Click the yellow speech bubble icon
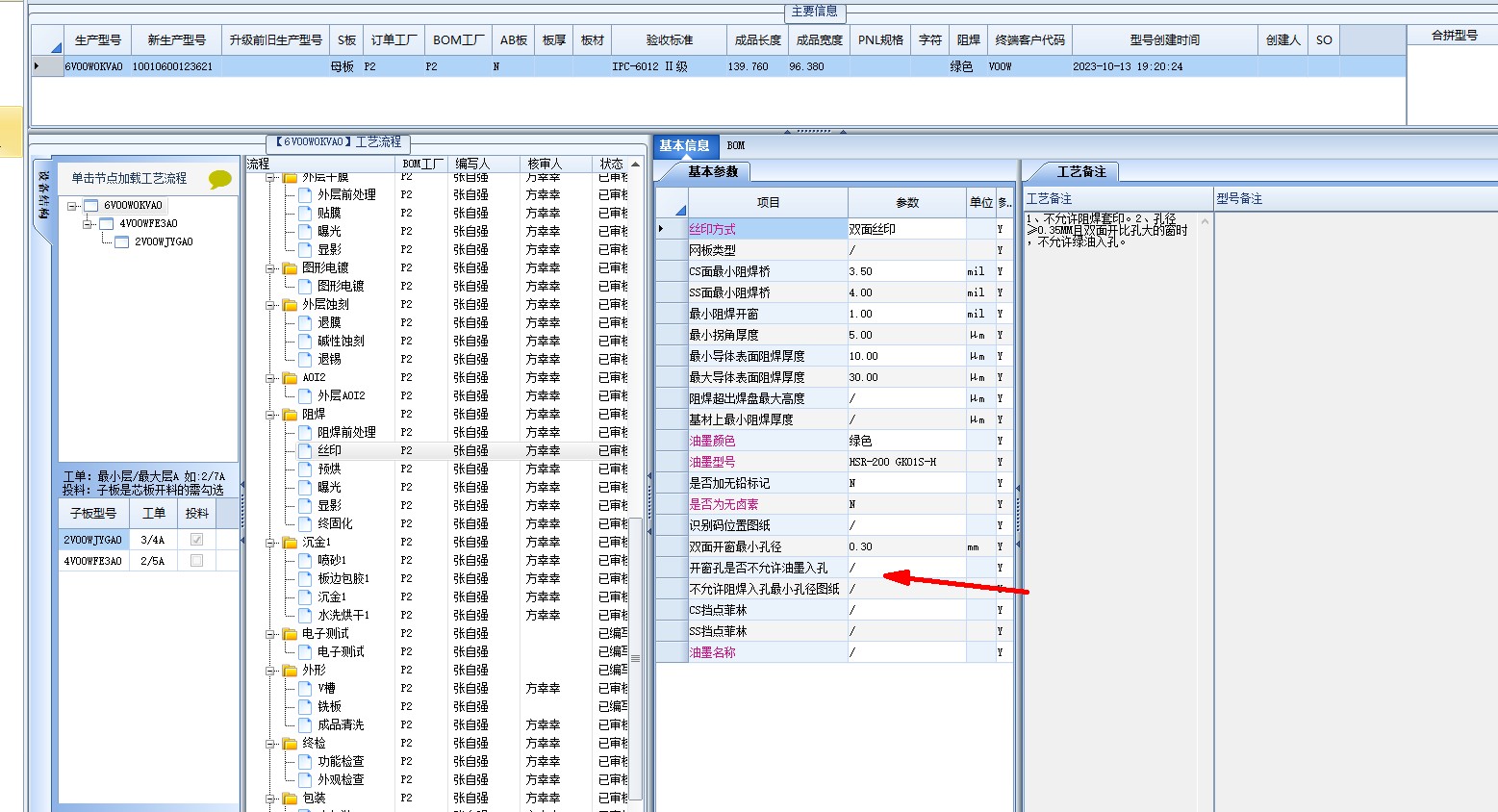 coord(219,179)
